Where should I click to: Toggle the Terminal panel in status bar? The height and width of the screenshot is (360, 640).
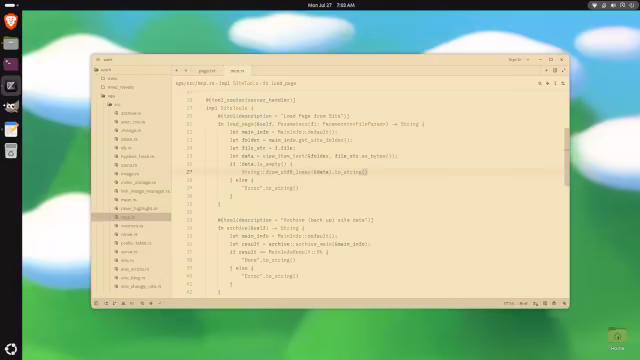pos(545,303)
